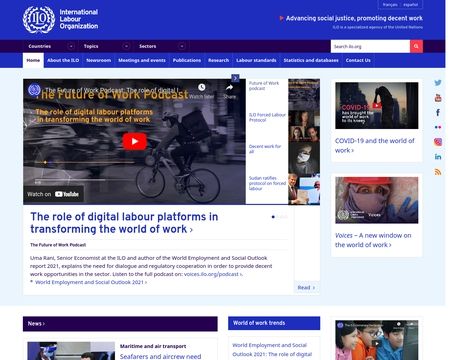Click the slide pagination dot
The width and height of the screenshot is (450, 360).
coord(273,217)
